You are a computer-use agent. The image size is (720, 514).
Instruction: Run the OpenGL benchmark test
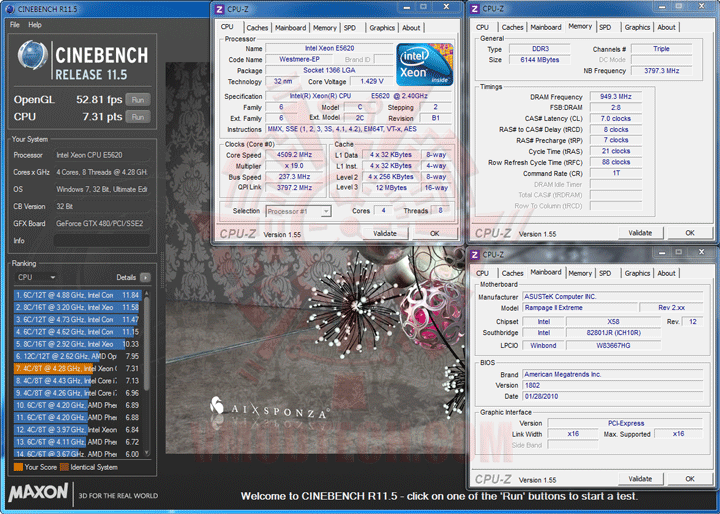click(138, 100)
